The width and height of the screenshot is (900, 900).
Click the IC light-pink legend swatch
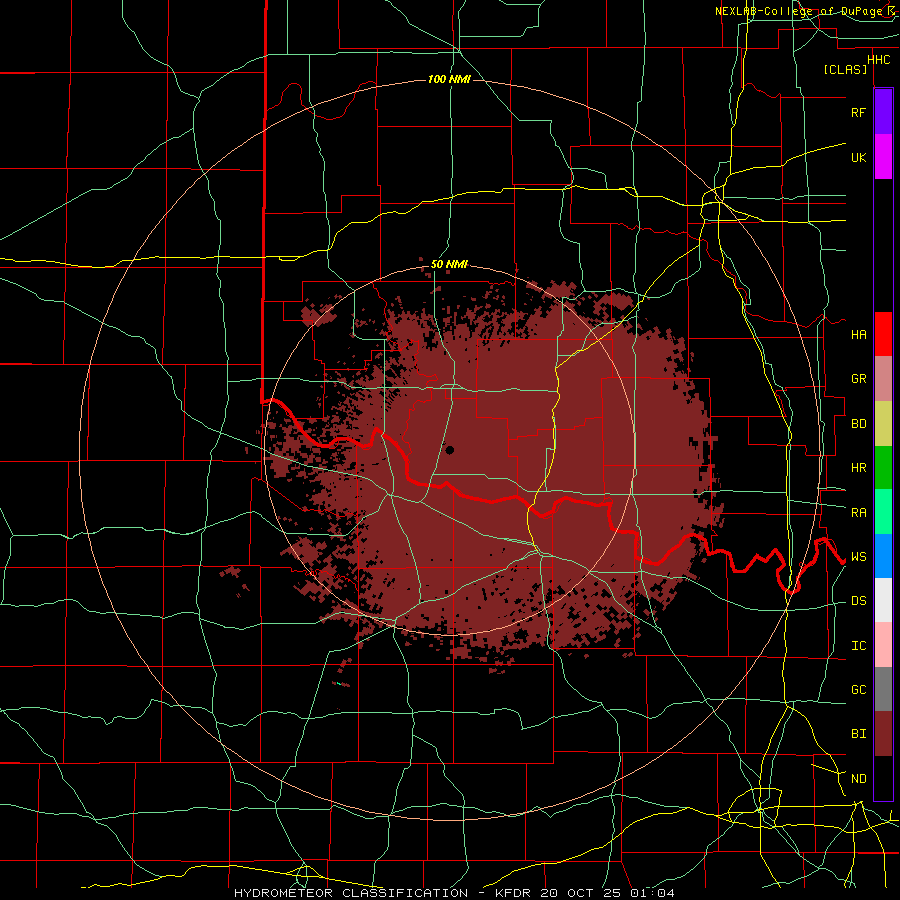pyautogui.click(x=883, y=645)
